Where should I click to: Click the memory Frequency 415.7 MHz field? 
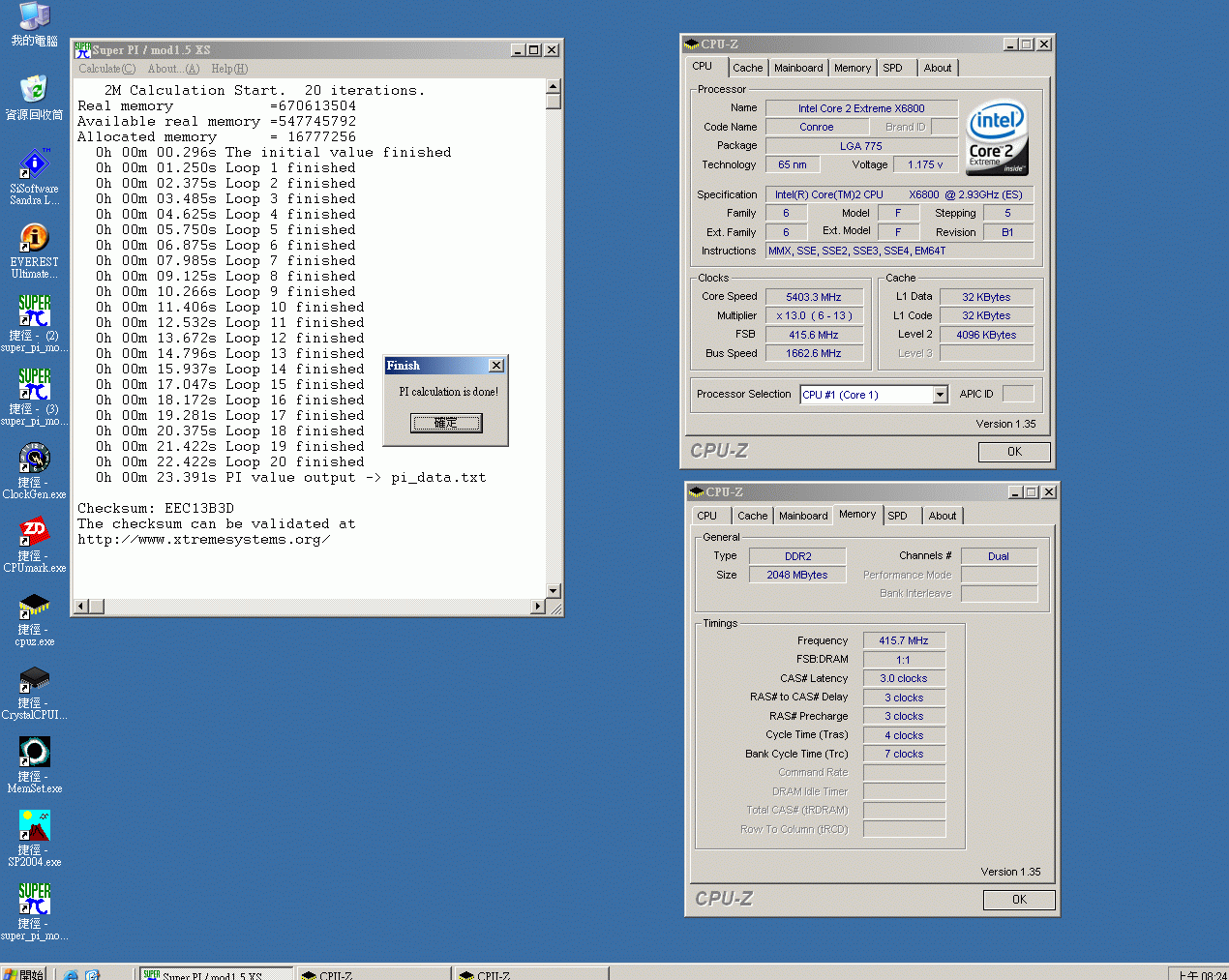tap(904, 640)
